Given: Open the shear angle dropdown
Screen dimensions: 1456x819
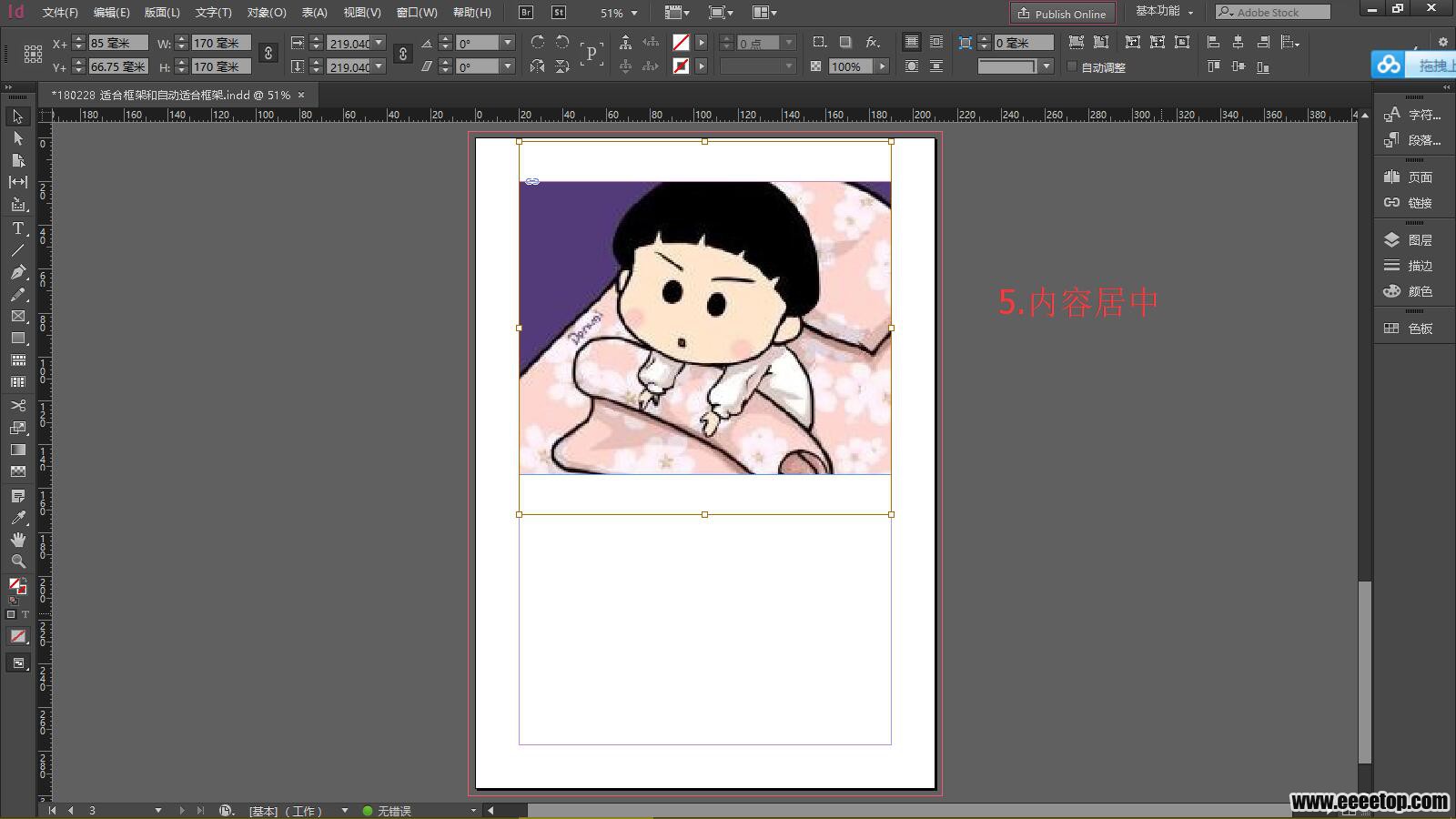Looking at the screenshot, I should (x=508, y=66).
